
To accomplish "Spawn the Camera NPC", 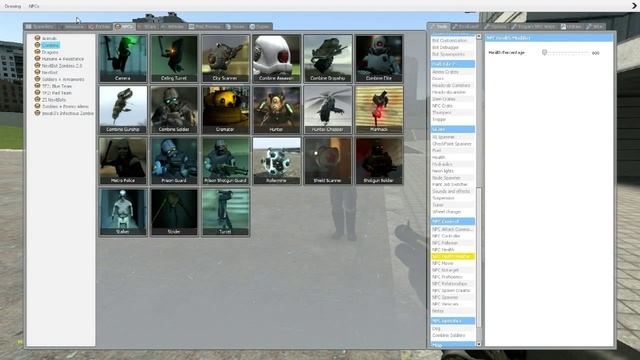I will click(x=123, y=58).
